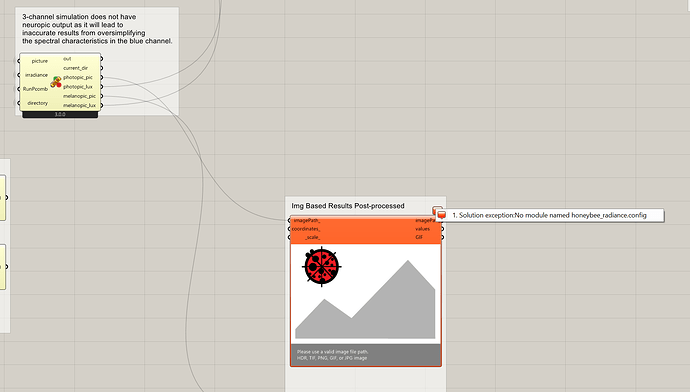Click the 3-channel simulation note text
The height and width of the screenshot is (392, 690).
click(x=97, y=29)
